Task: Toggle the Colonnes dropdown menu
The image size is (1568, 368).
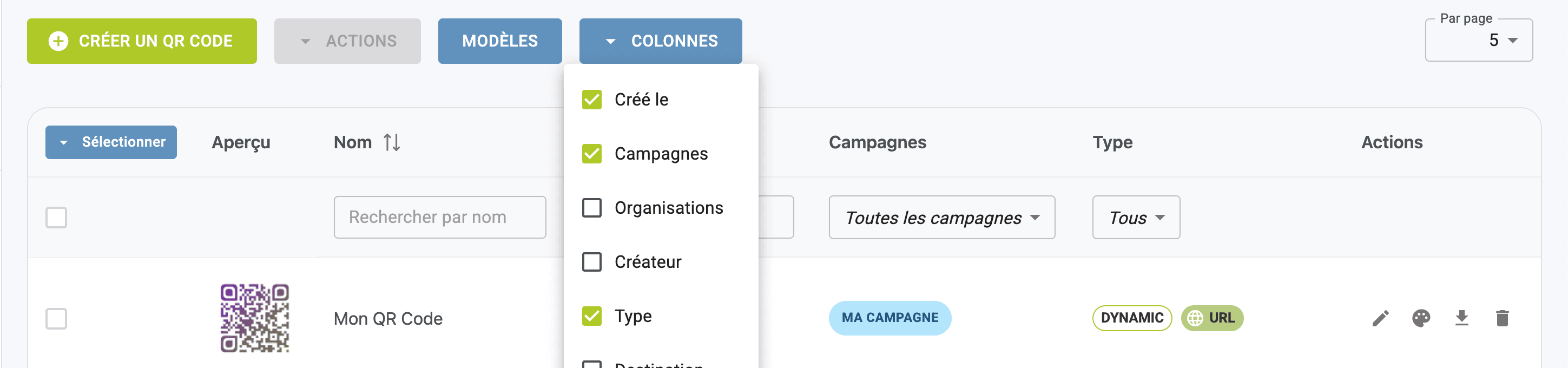Action: [x=660, y=42]
